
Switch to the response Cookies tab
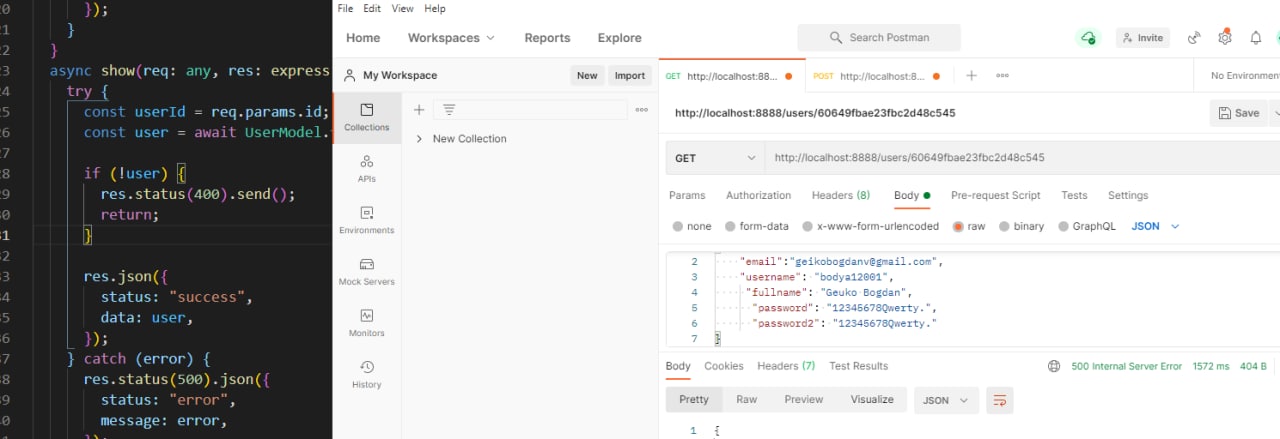click(724, 366)
